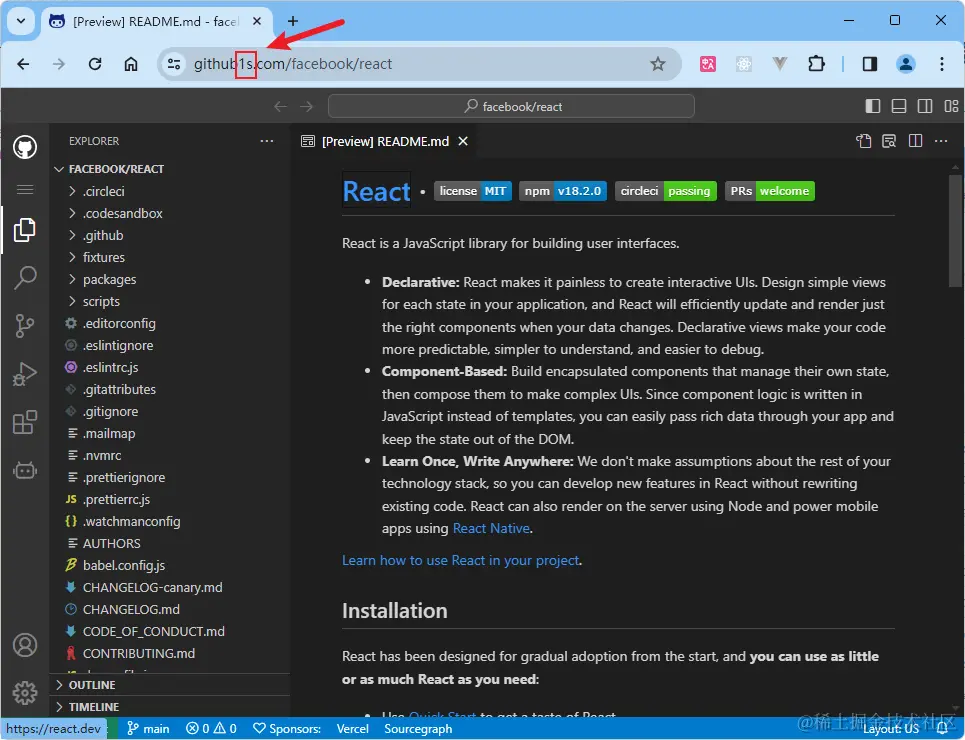Open the Accounts icon in activity bar
The image size is (965, 740).
tap(25, 645)
